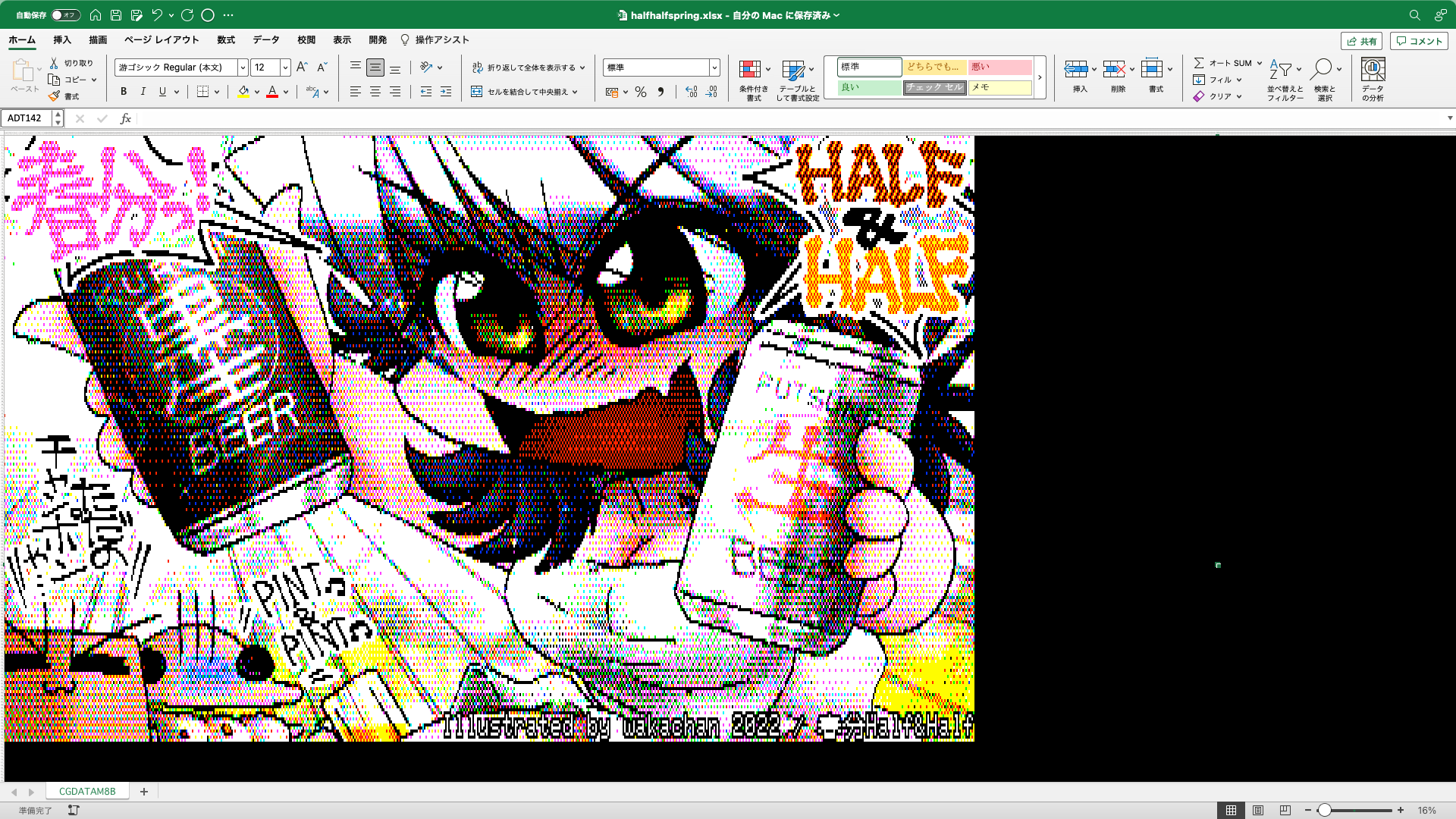This screenshot has height=819, width=1456.
Task: Switch to Normal view
Action: pyautogui.click(x=1231, y=810)
